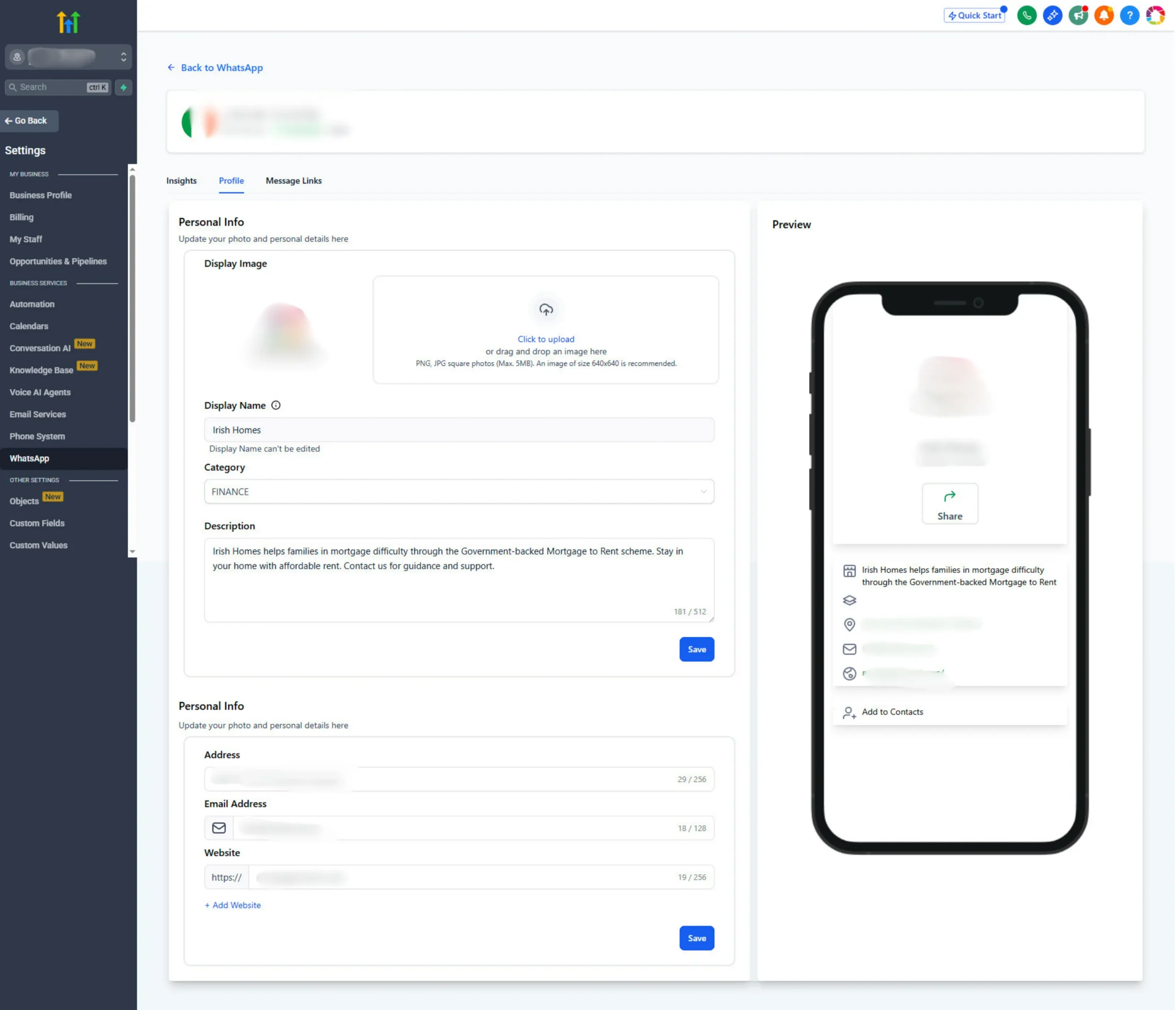The width and height of the screenshot is (1176, 1010).
Task: Switch to the Message Links tab
Action: [x=294, y=181]
